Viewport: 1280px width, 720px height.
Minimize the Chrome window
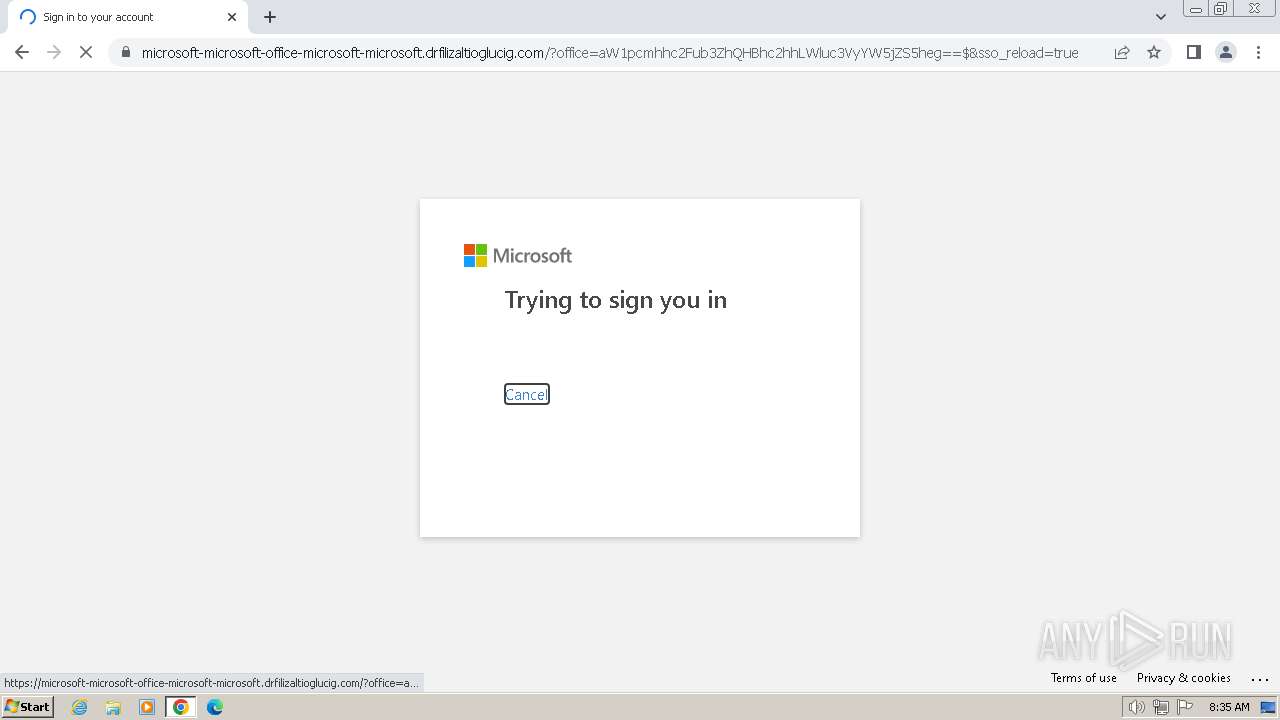coord(1196,9)
